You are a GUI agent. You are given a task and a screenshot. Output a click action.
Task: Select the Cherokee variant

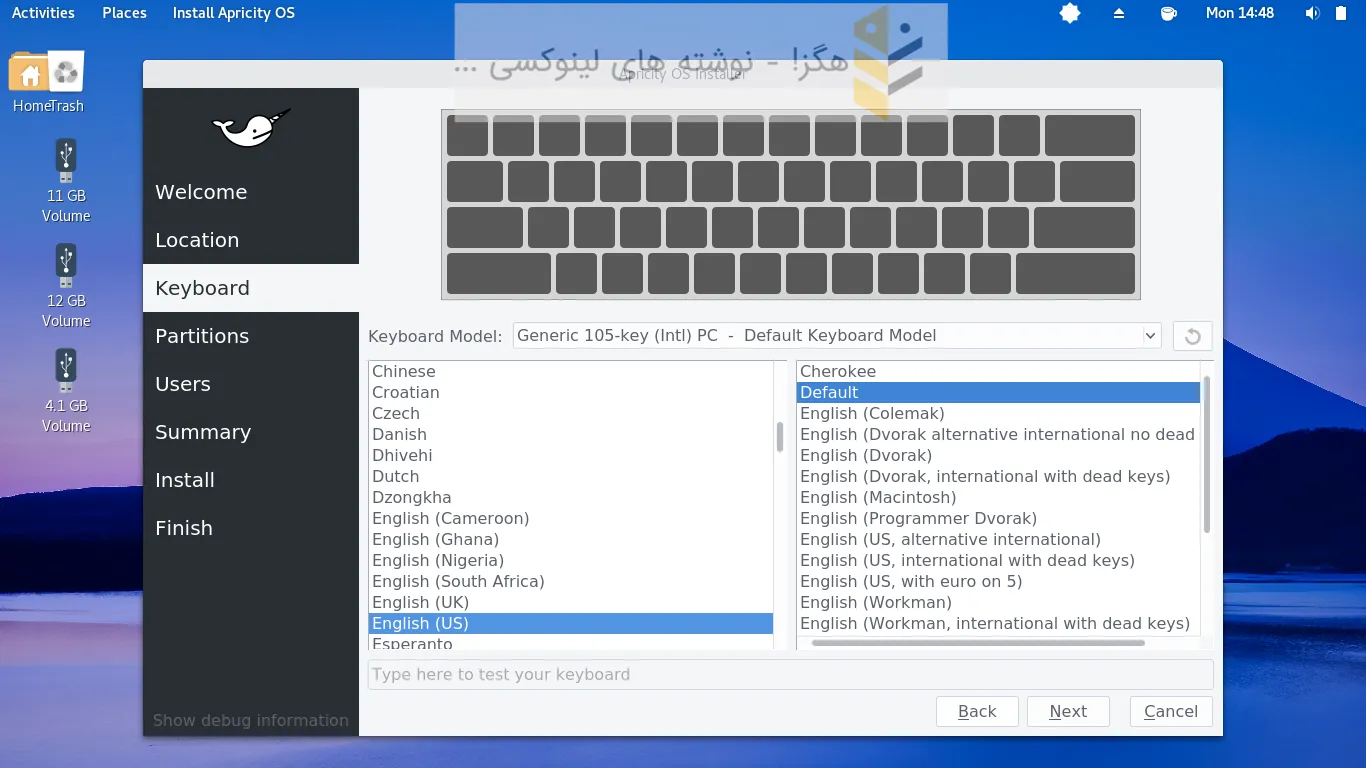point(998,371)
